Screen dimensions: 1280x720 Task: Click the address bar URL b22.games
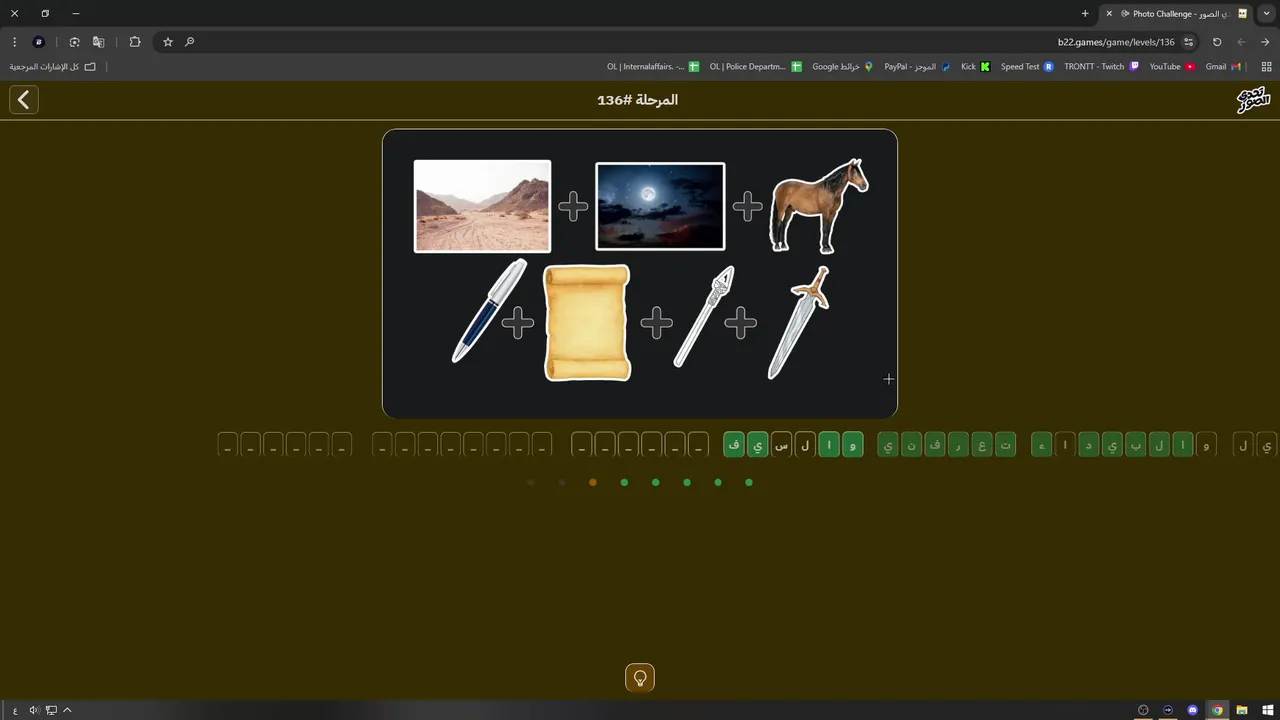1116,42
